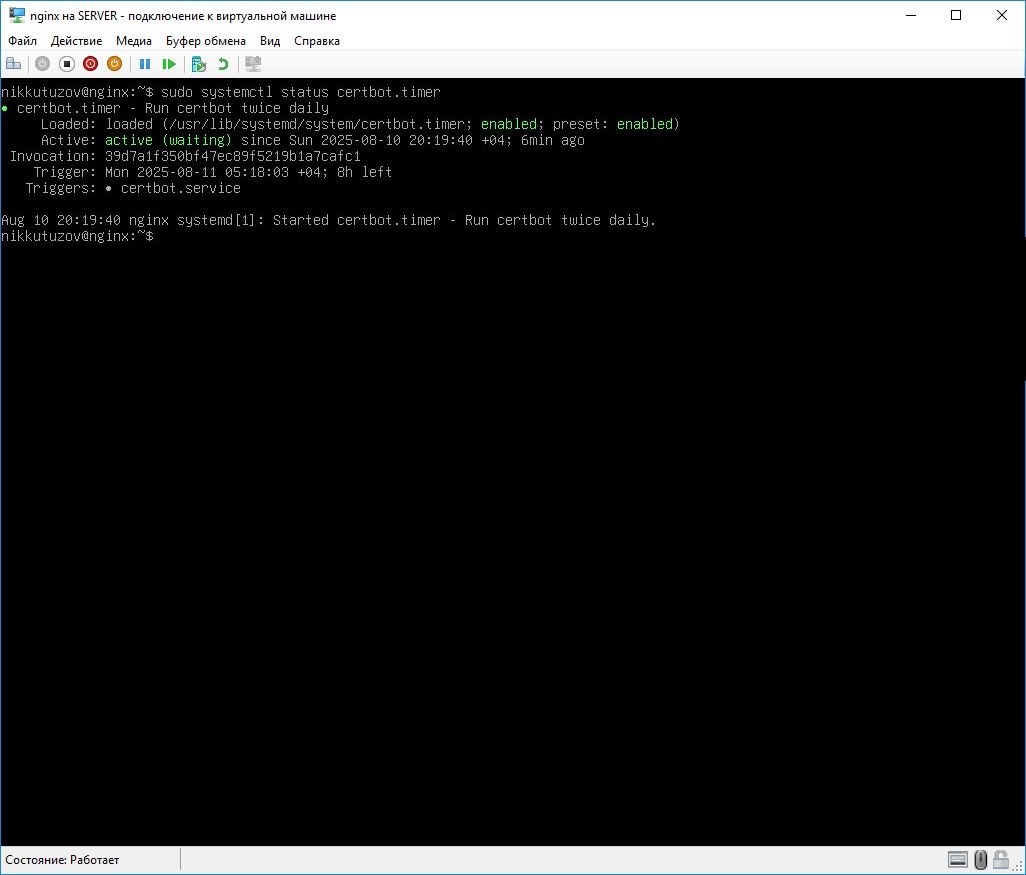This screenshot has height=875, width=1026.
Task: Click the Enhanced session toolbar icon
Action: click(253, 64)
